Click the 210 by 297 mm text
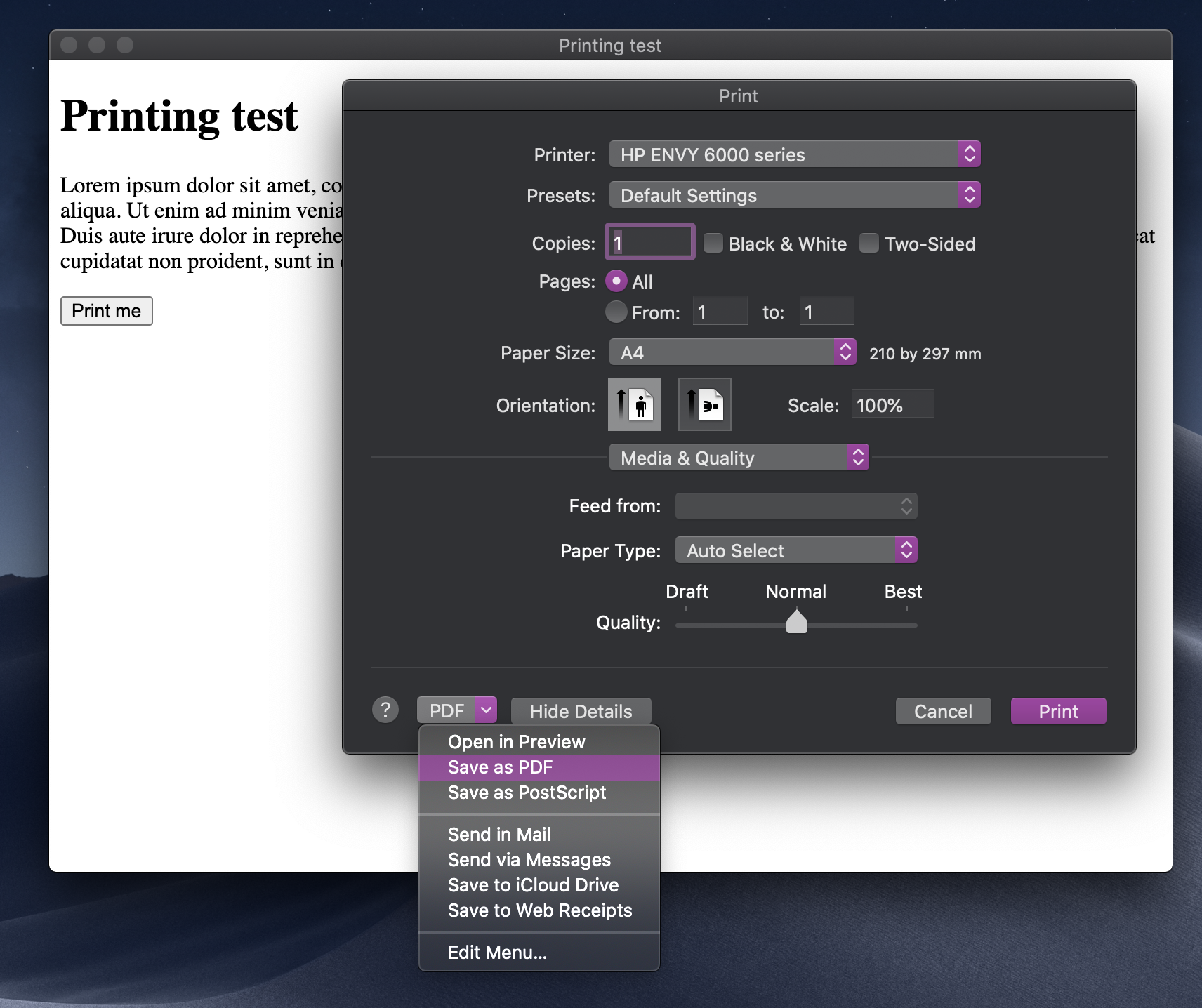Viewport: 1202px width, 1008px height. point(925,354)
